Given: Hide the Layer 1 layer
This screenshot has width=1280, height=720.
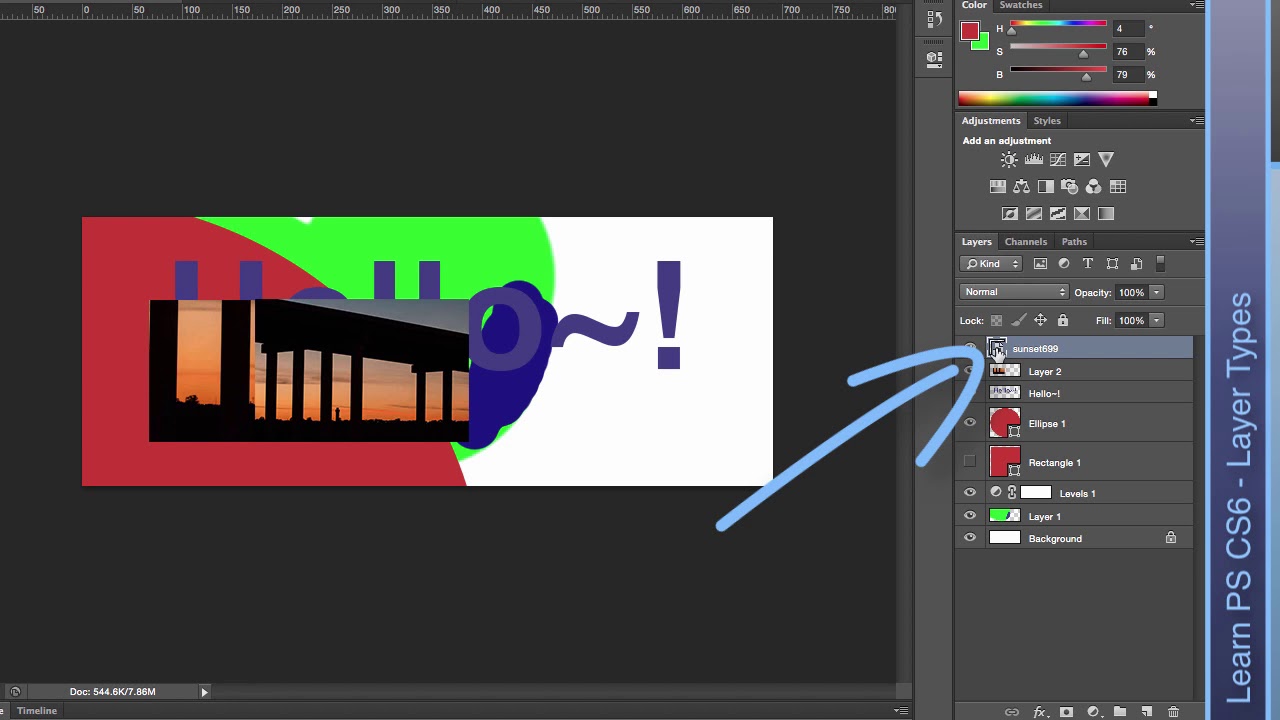Looking at the screenshot, I should click(x=970, y=516).
